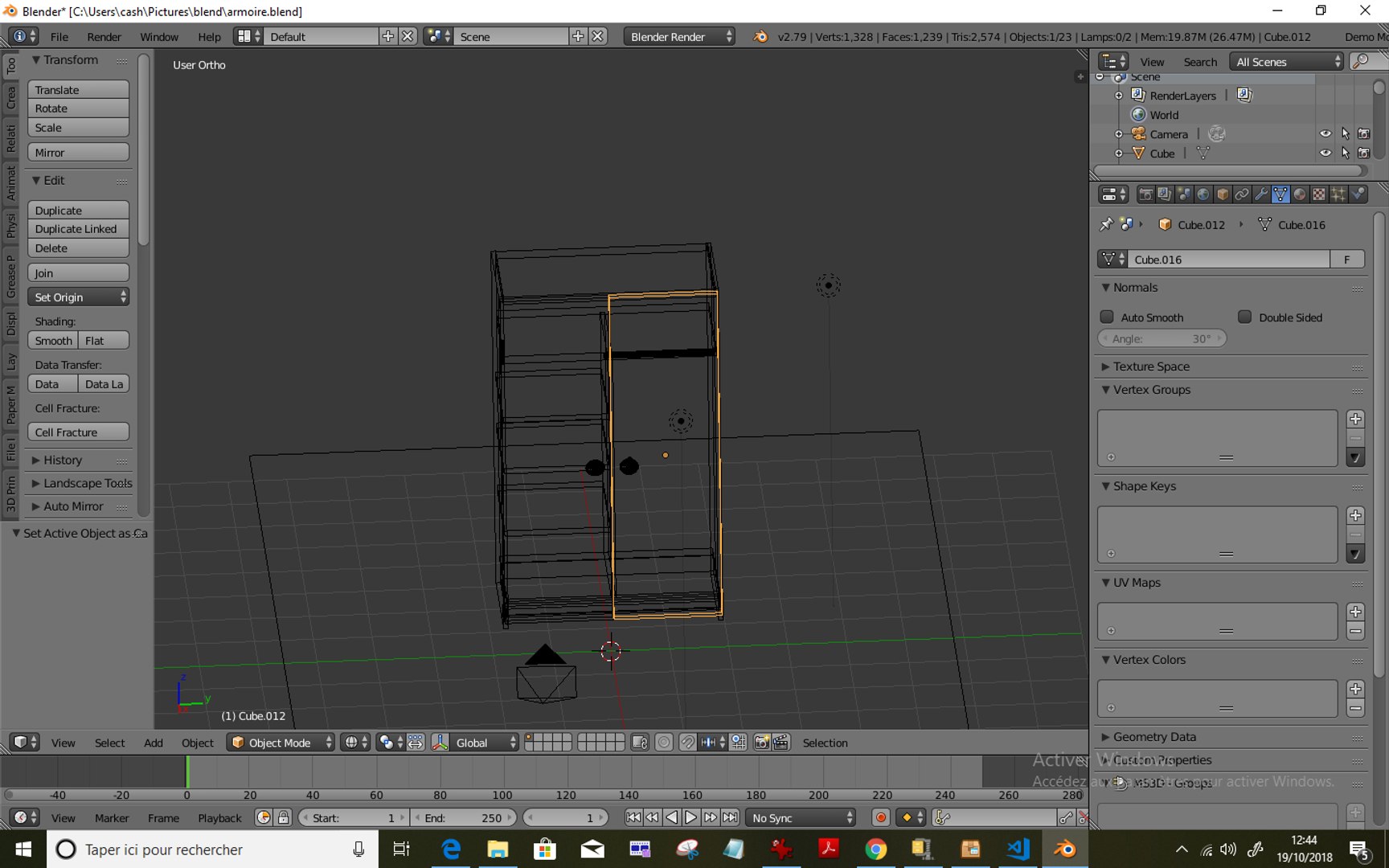Jump to the timeline start frame
Image resolution: width=1389 pixels, height=868 pixels.
pyautogui.click(x=633, y=817)
